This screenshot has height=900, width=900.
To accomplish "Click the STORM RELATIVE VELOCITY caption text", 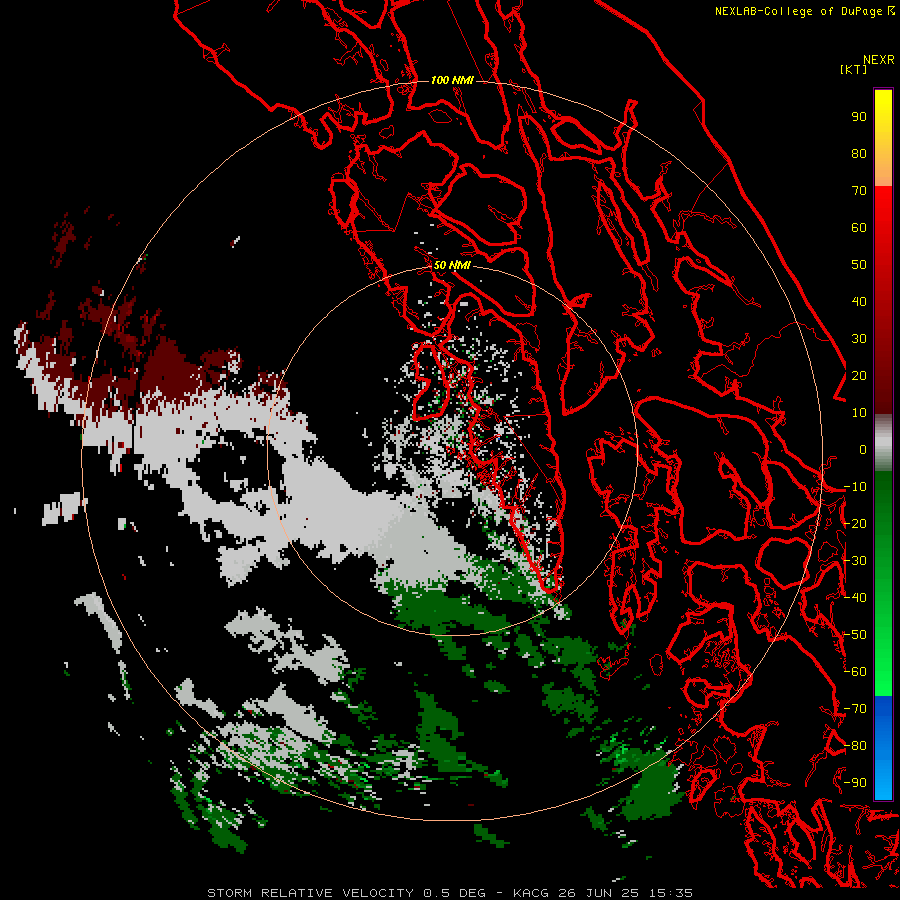I will point(310,893).
